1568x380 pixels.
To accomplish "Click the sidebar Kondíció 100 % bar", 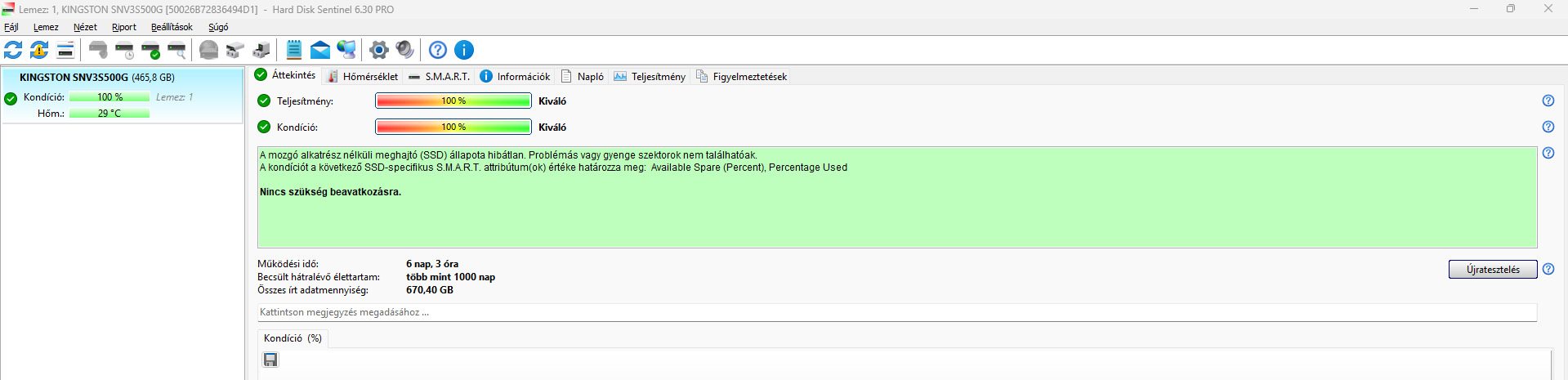I will [x=109, y=97].
